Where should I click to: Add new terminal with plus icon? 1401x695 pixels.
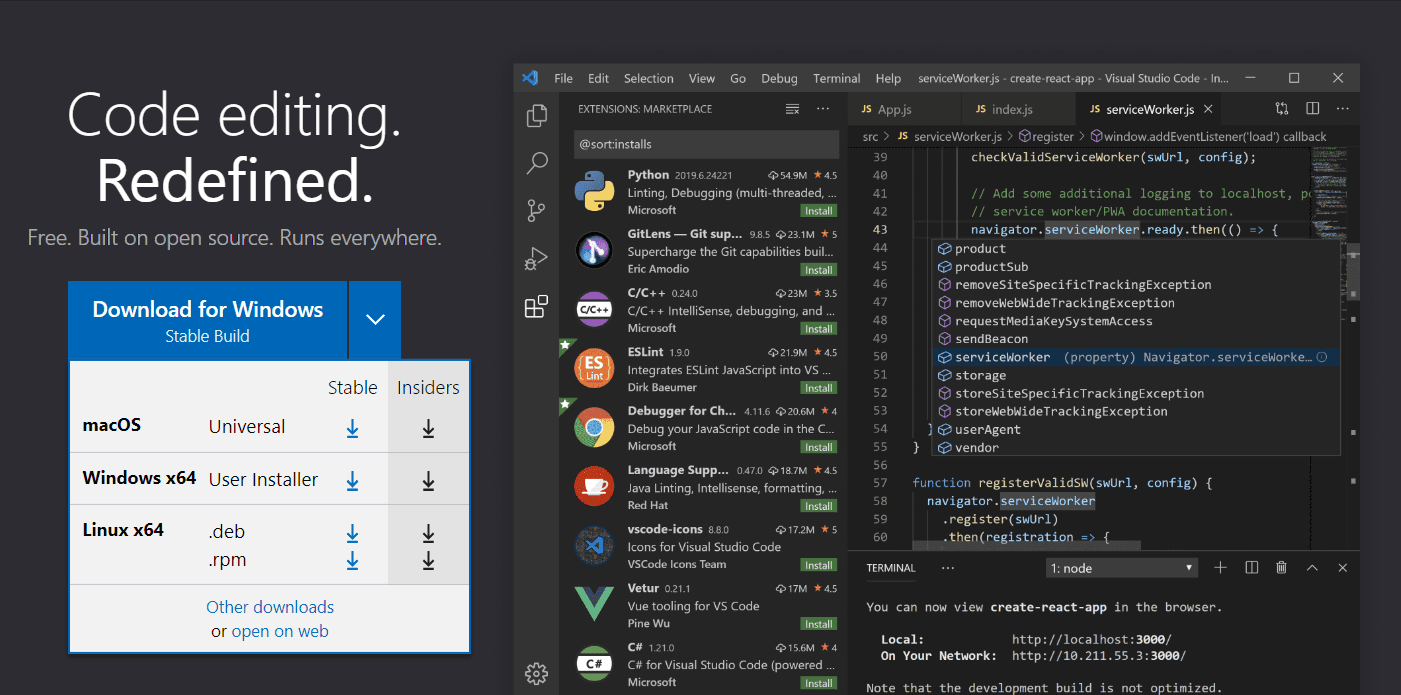point(1220,568)
